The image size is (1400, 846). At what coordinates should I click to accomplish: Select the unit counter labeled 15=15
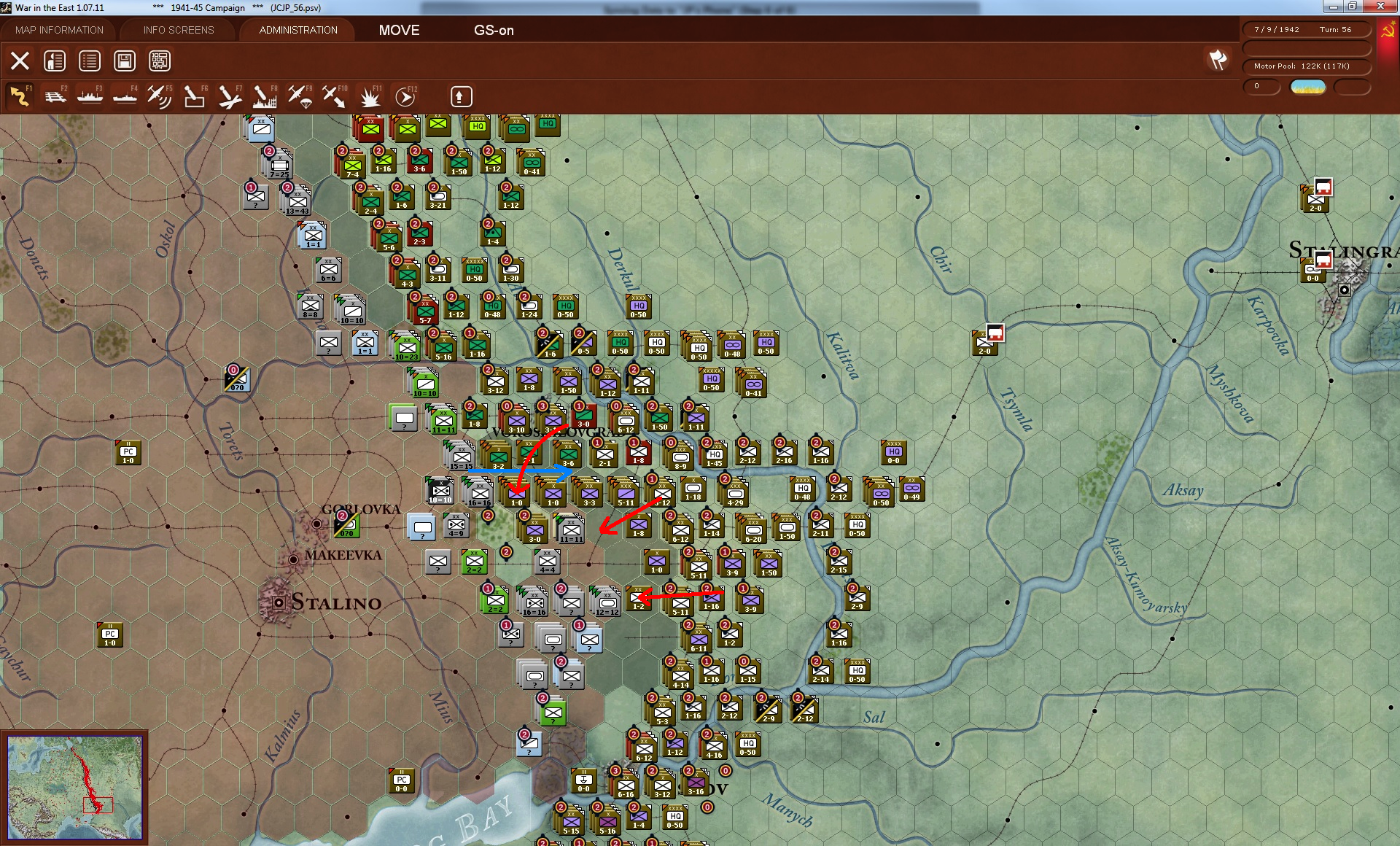[x=461, y=457]
